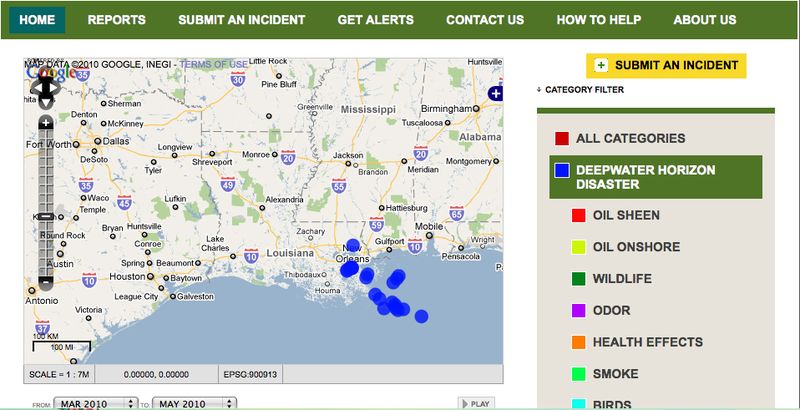800x410 pixels.
Task: Click the red ALL CATEGORIES swatch
Action: [x=562, y=138]
